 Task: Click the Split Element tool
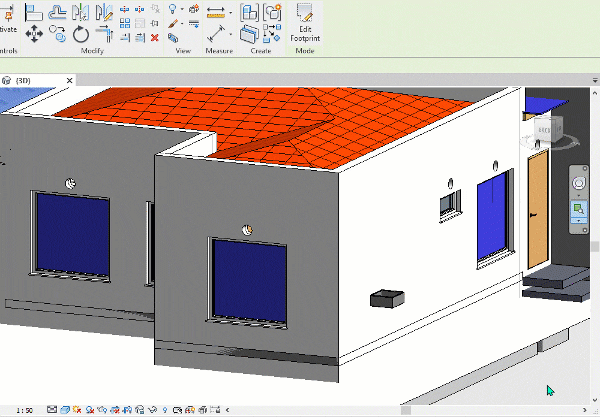point(124,9)
